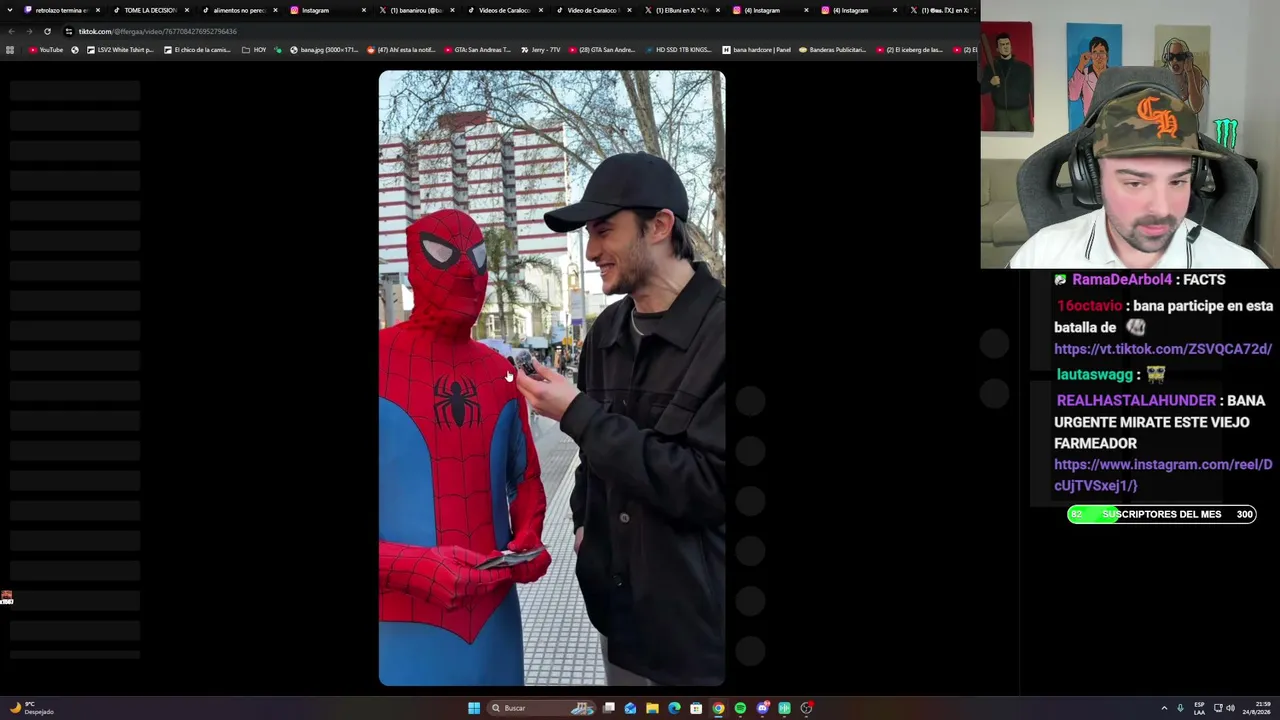
Task: Click the username lautaswagg in chat
Action: coord(1095,374)
